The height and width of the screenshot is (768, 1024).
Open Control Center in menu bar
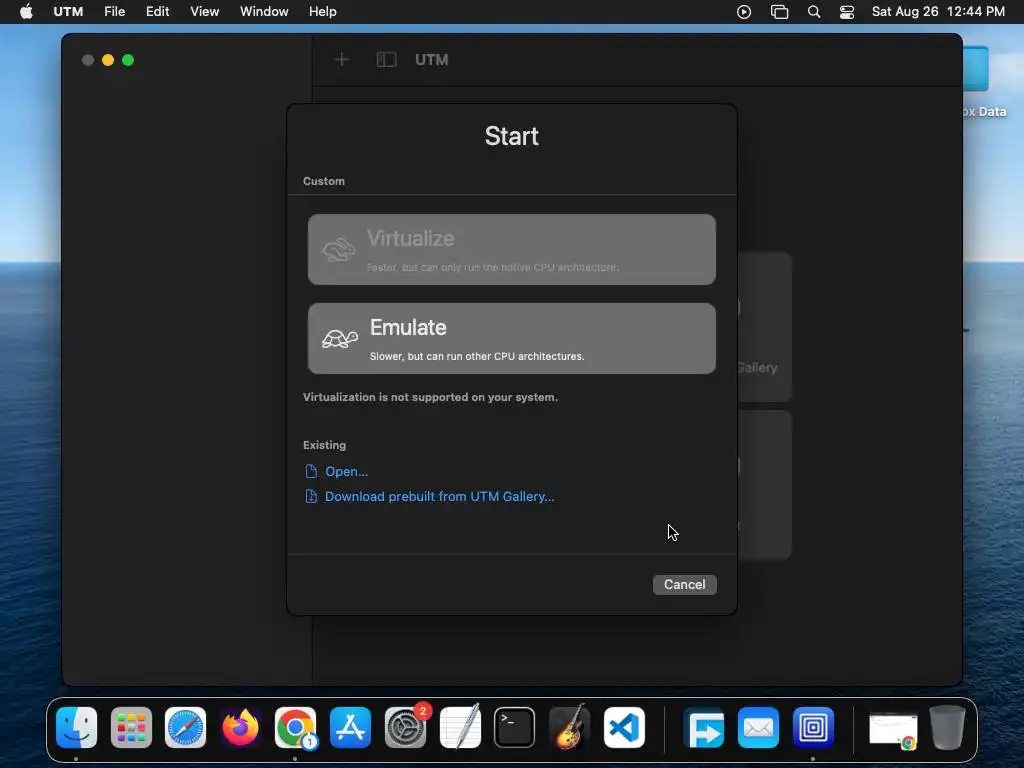click(x=847, y=12)
